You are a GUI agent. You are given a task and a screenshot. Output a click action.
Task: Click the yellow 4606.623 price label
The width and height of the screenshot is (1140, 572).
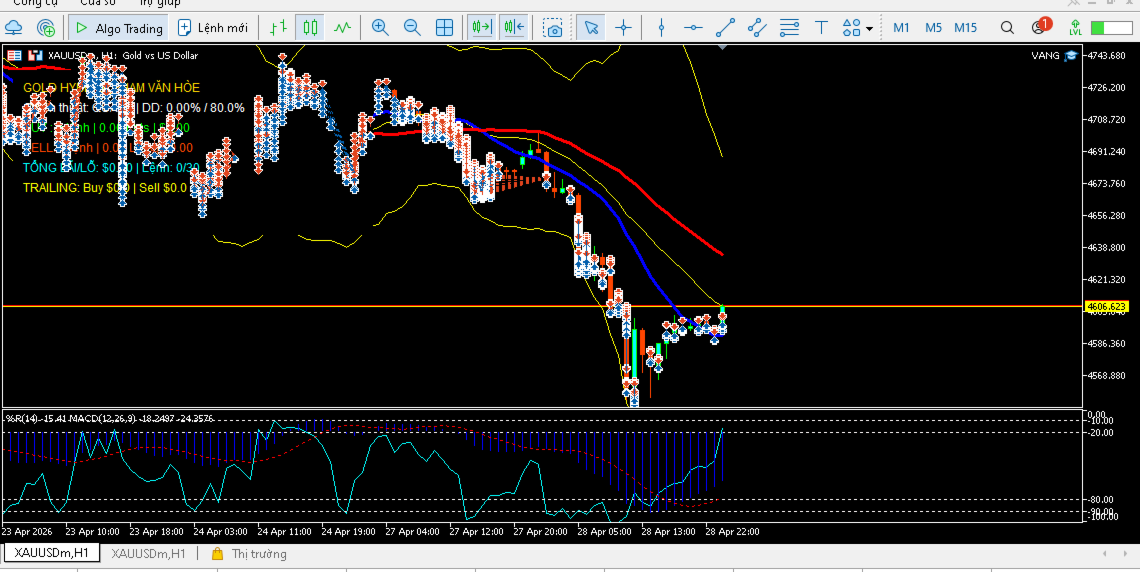point(1107,307)
